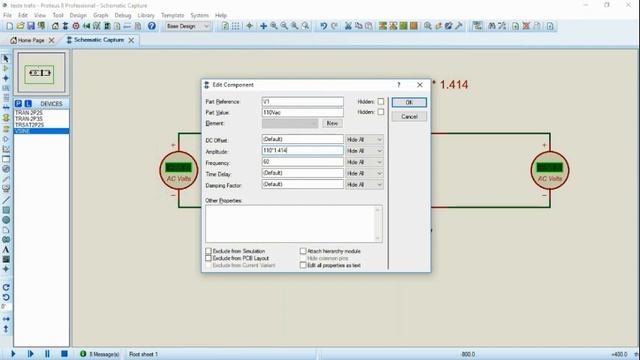Select the 2D Graphics Circle tool
640x360 pixels.
pyautogui.click(x=6, y=220)
